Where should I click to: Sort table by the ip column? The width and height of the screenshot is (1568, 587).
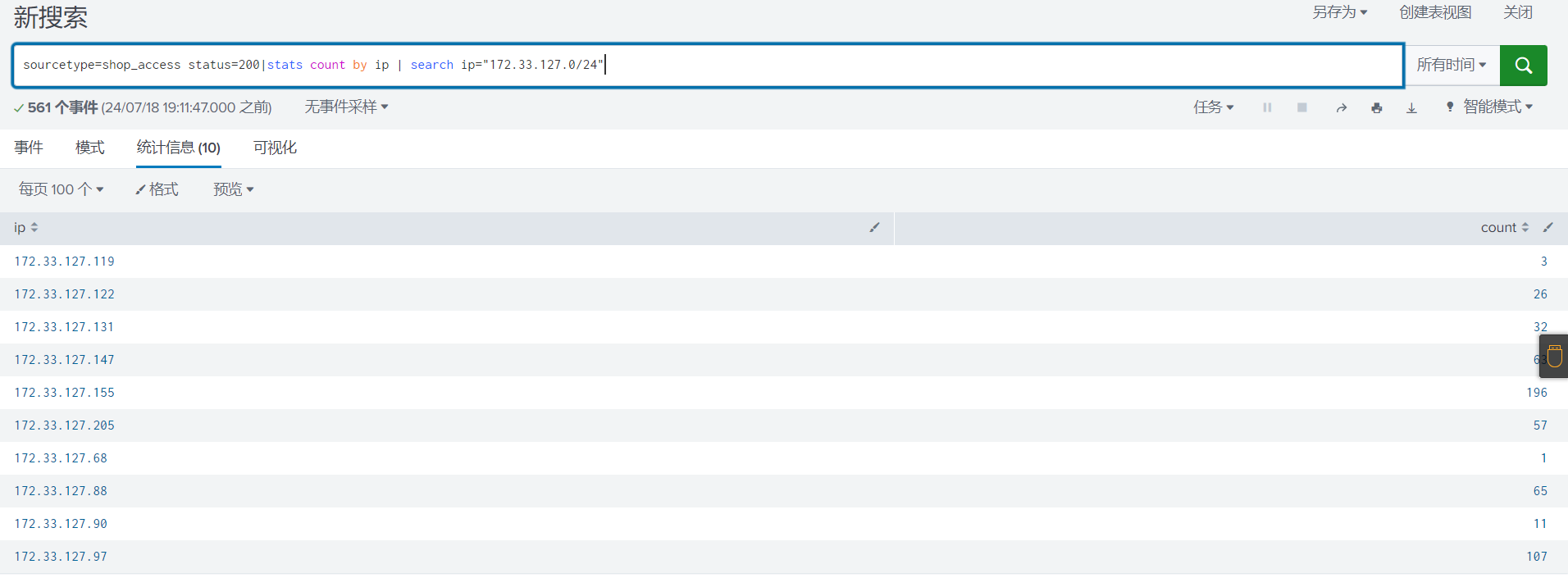point(26,228)
